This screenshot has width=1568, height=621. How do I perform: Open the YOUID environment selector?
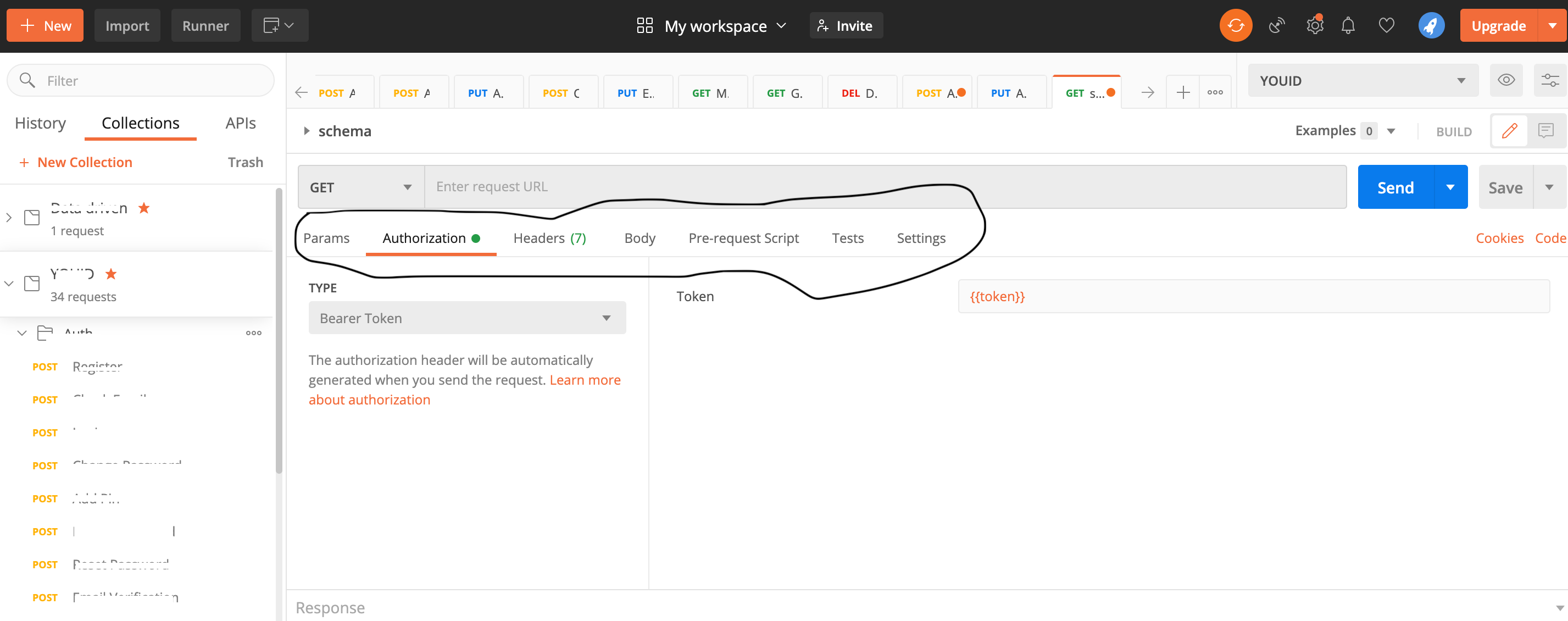[x=1363, y=80]
